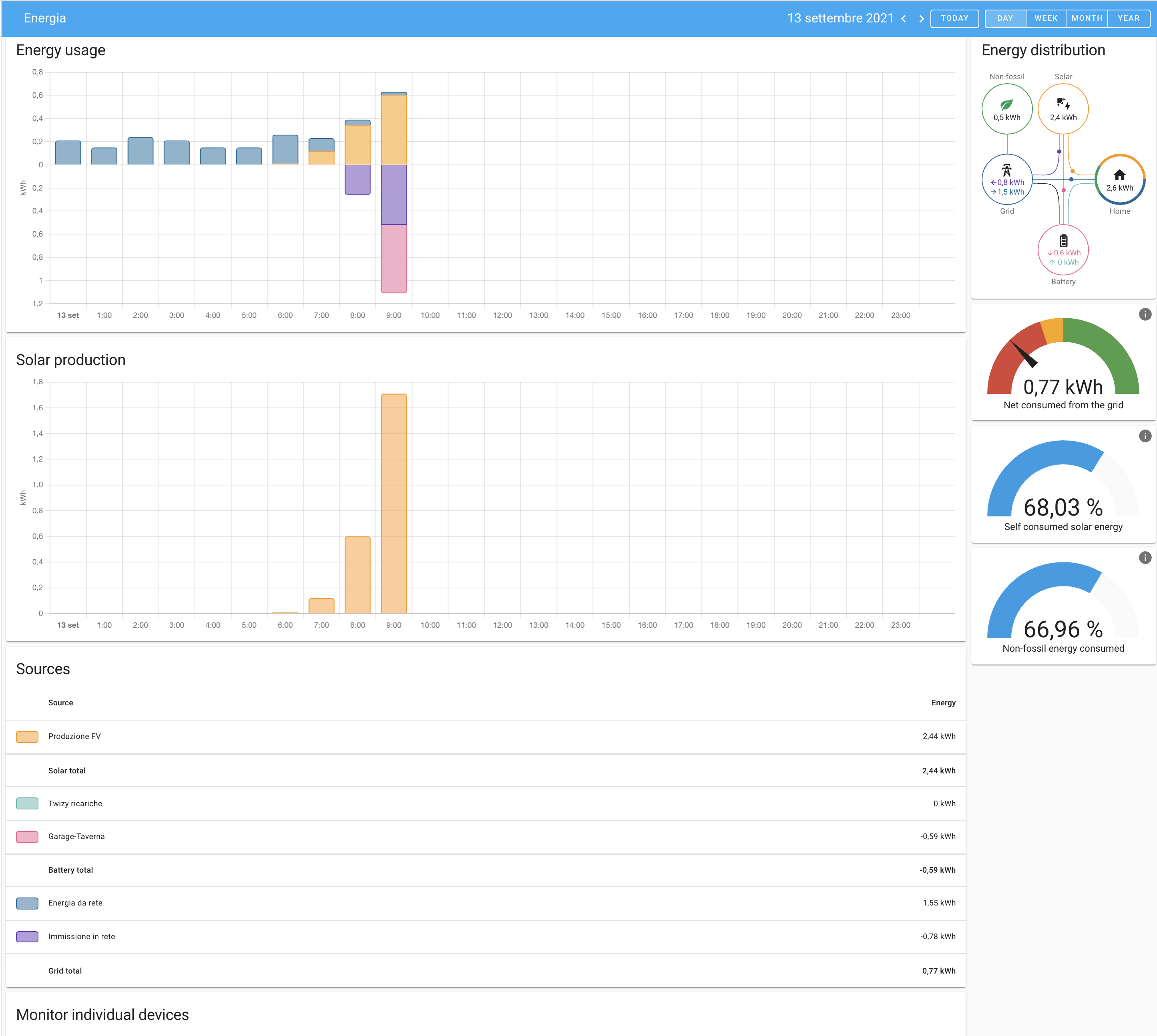This screenshot has width=1157, height=1036.
Task: Click info icon on self consumed solar gauge
Action: pyautogui.click(x=1145, y=436)
